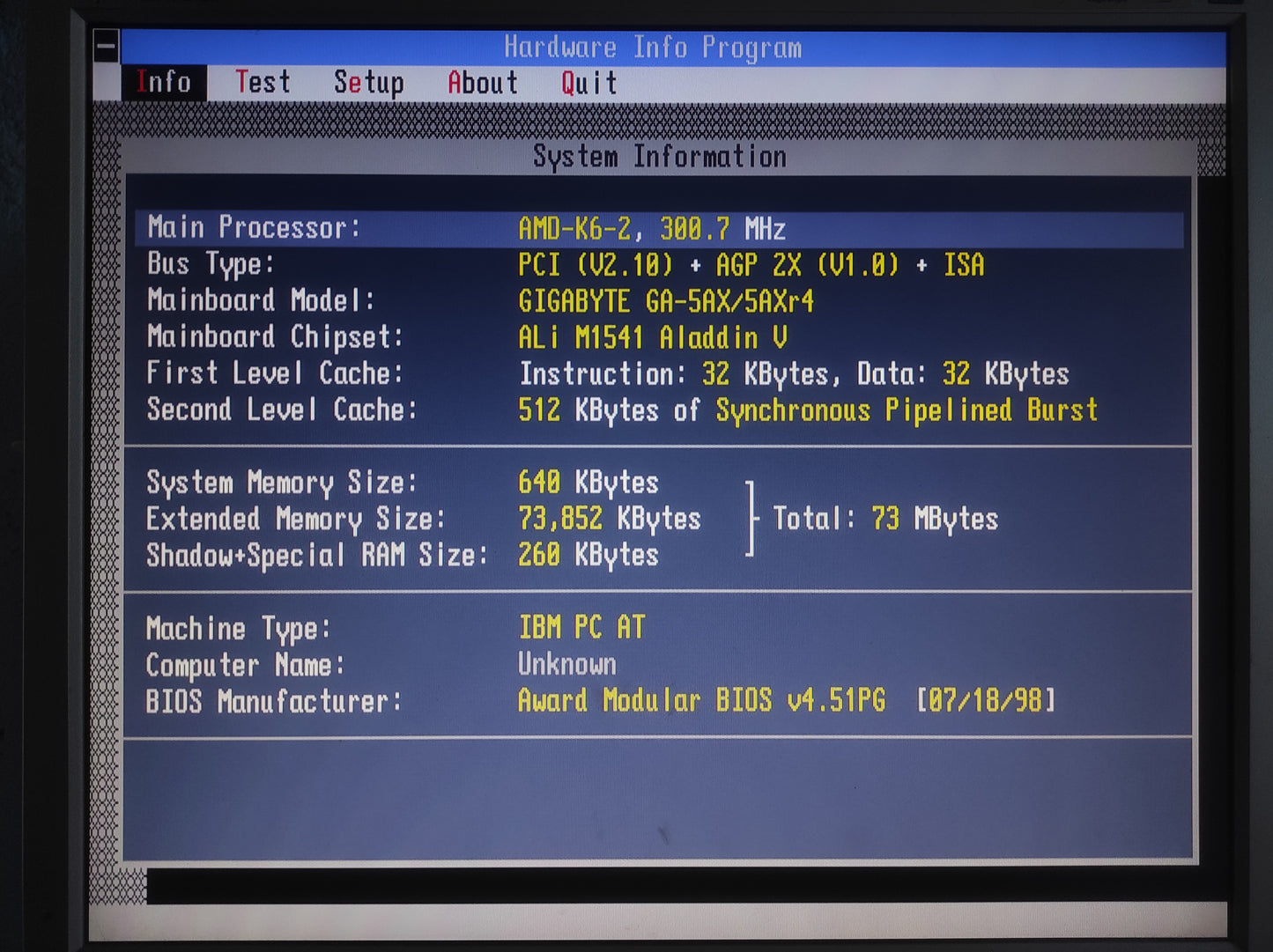Select the Second Level Cache row

coord(621,410)
